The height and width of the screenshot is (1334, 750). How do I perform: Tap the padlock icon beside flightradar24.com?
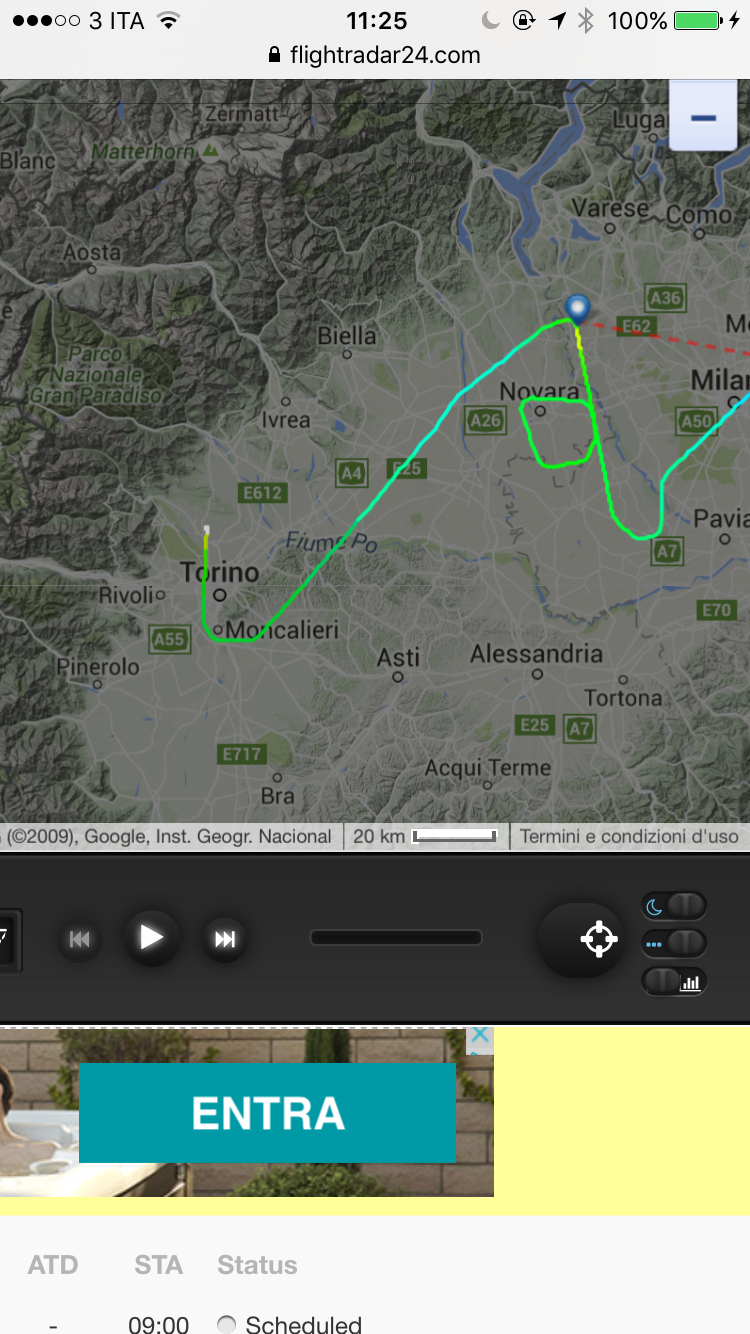pyautogui.click(x=275, y=56)
